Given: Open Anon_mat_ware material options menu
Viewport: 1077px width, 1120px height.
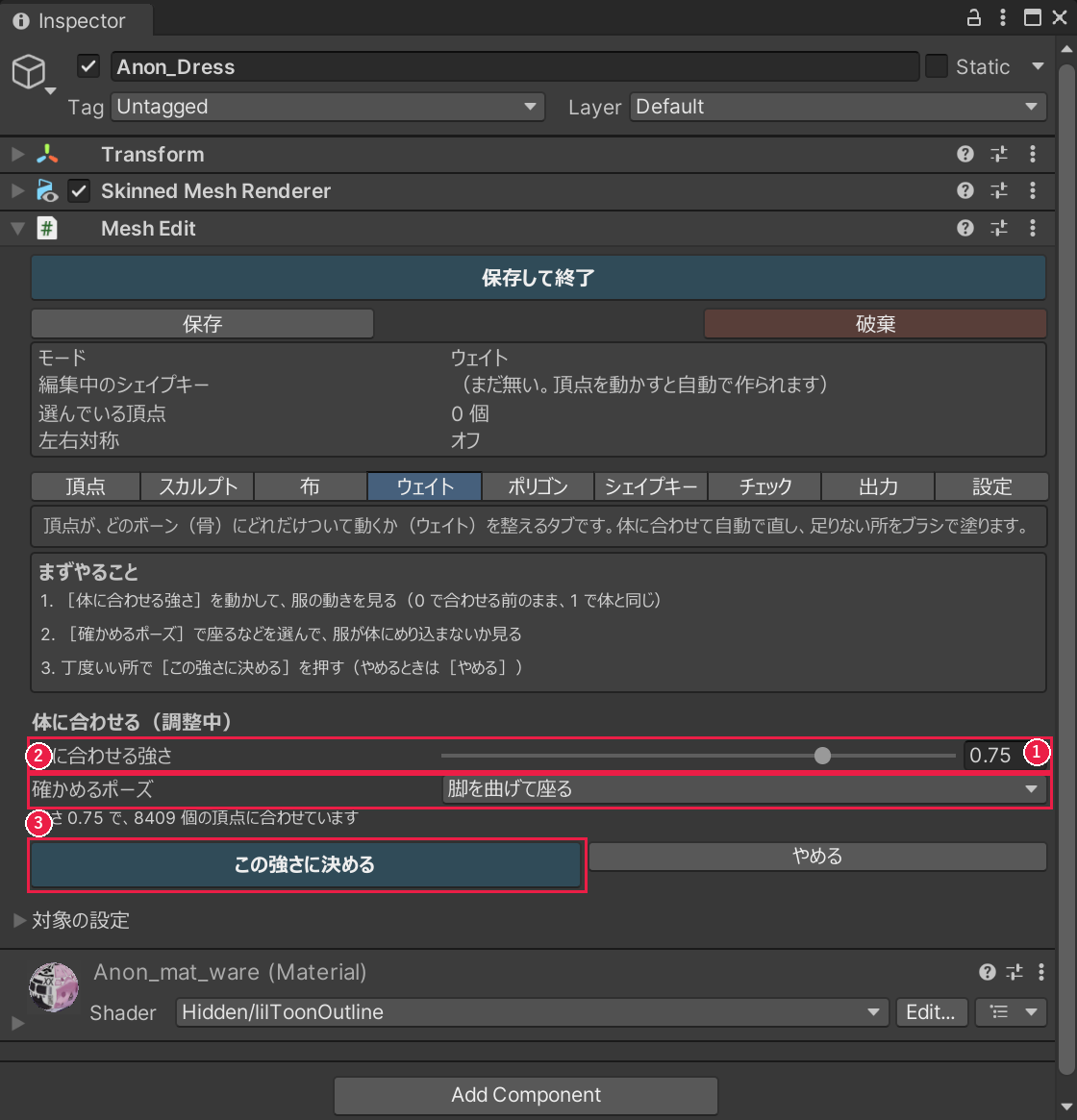Looking at the screenshot, I should 1041,971.
